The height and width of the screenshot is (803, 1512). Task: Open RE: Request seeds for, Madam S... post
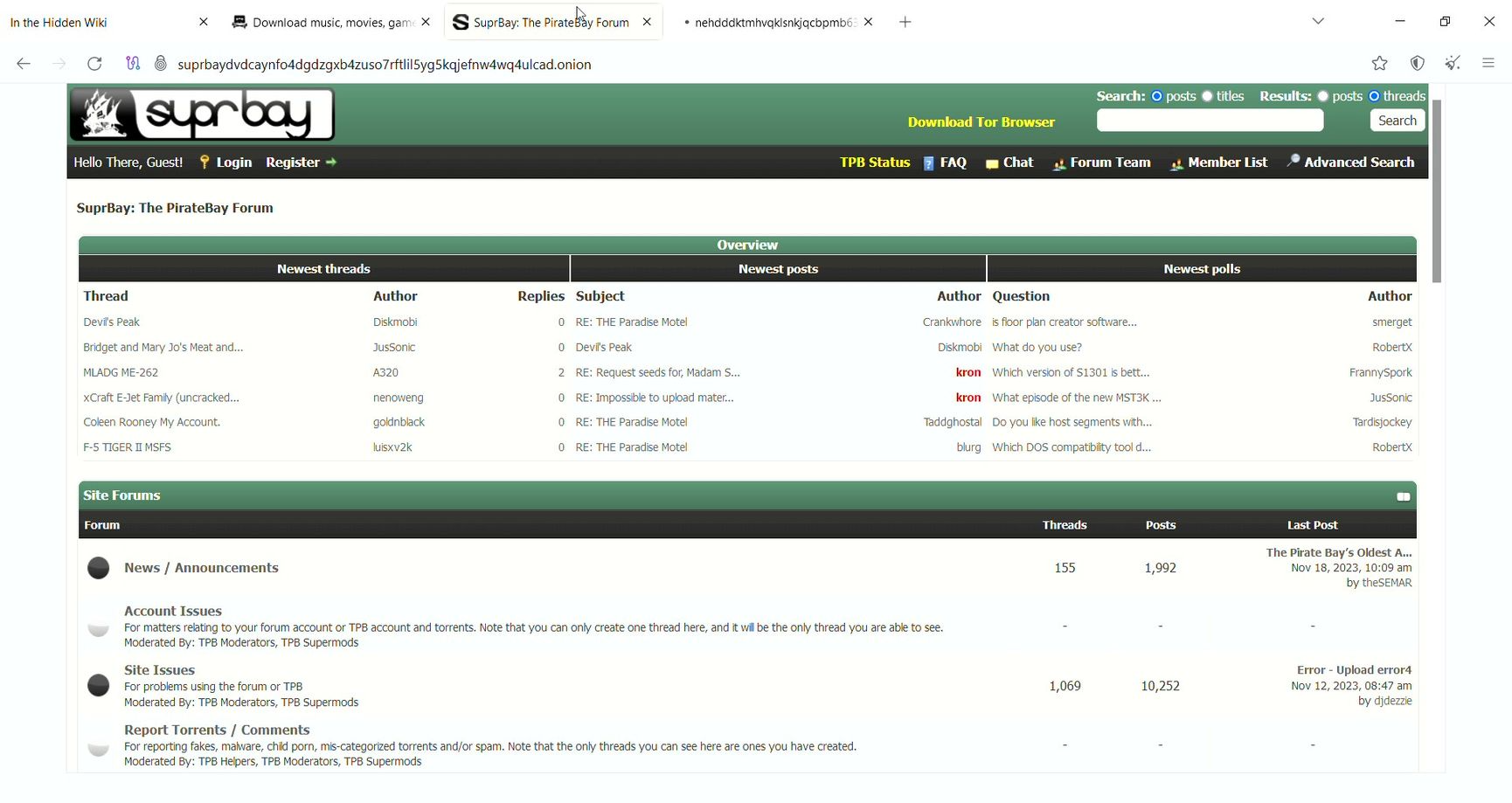(657, 372)
